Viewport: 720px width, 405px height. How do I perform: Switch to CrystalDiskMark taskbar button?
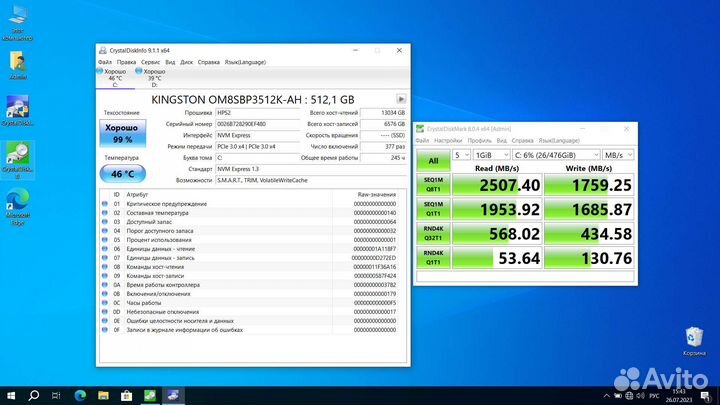click(x=150, y=395)
